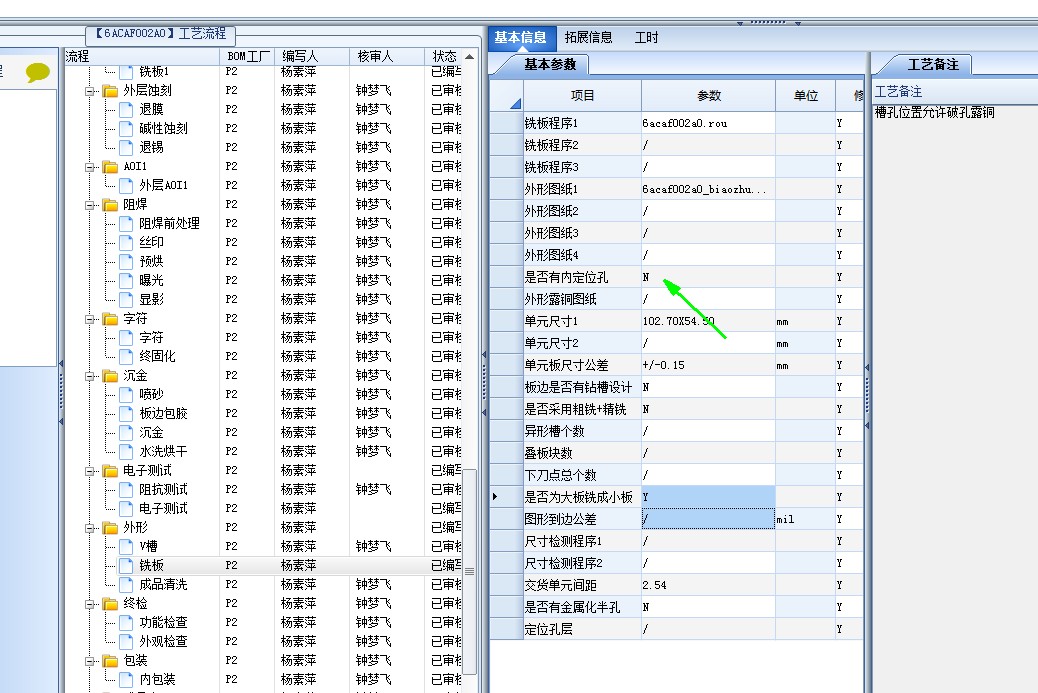This screenshot has width=1038, height=693.
Task: Click document icon beside 终固化
Action: click(126, 356)
